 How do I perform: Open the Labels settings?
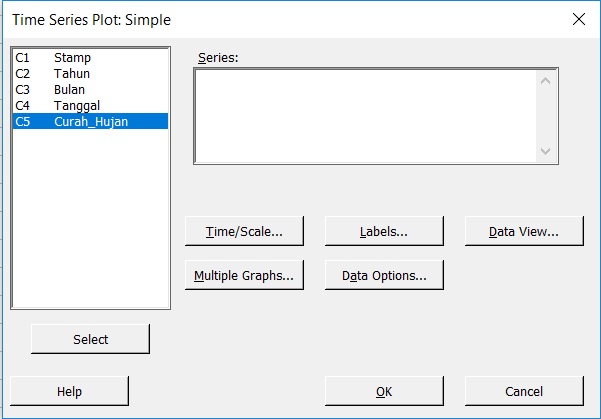pyautogui.click(x=384, y=231)
